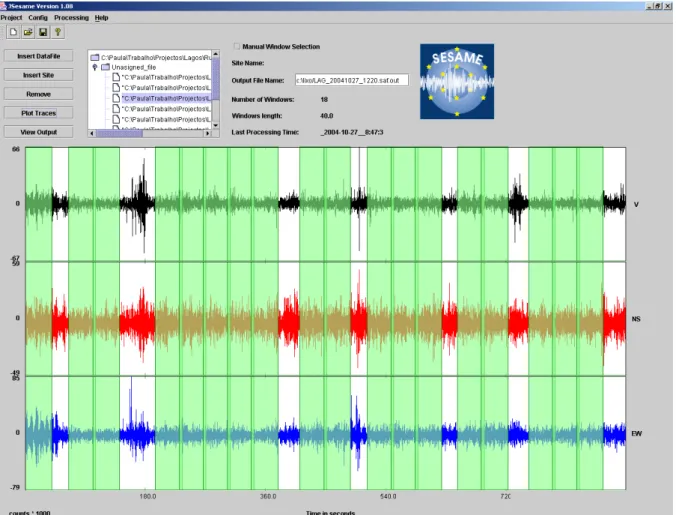Click the V component trace label
This screenshot has width=676, height=515.
[636, 204]
